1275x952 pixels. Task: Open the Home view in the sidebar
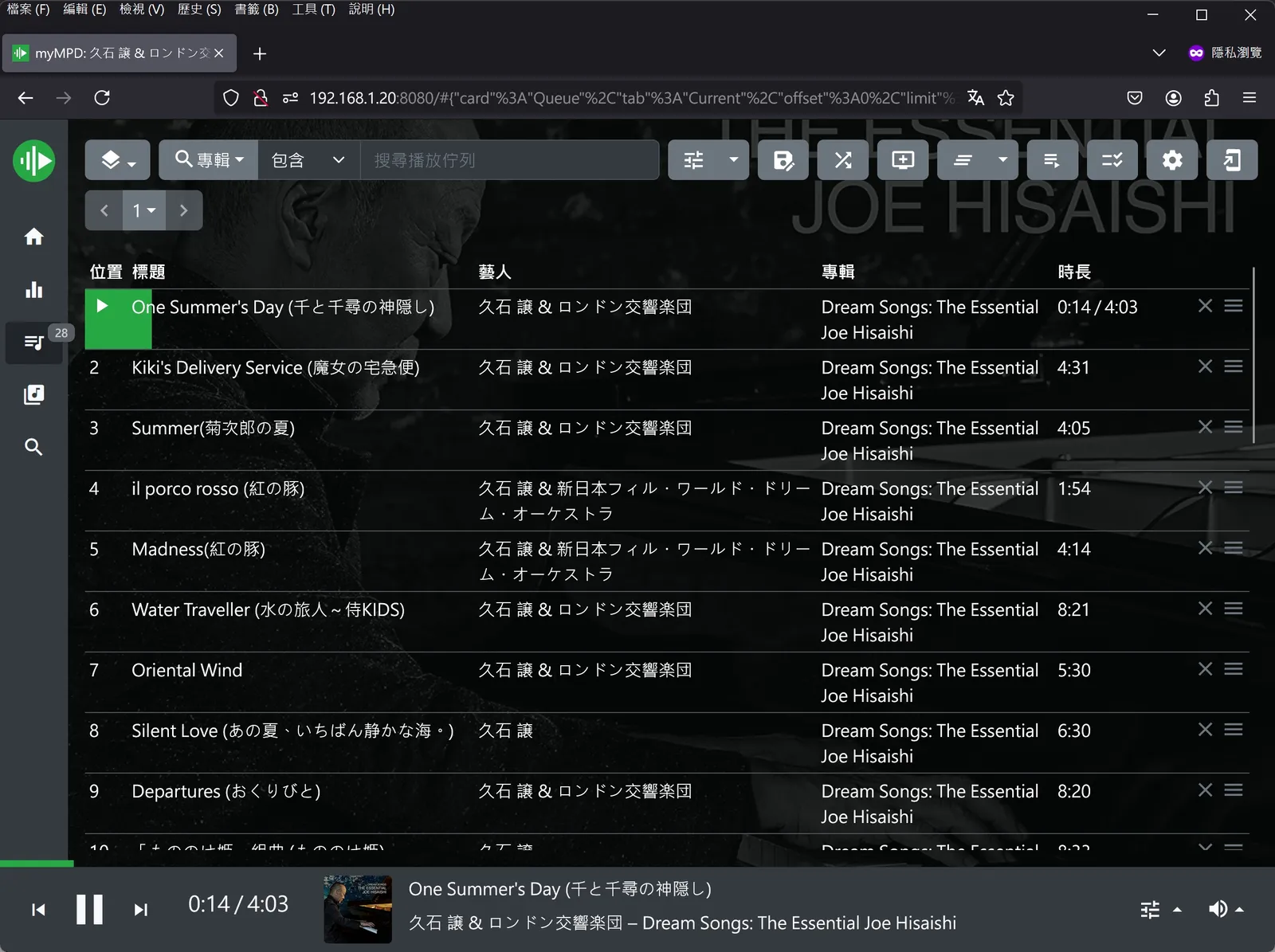tap(33, 237)
